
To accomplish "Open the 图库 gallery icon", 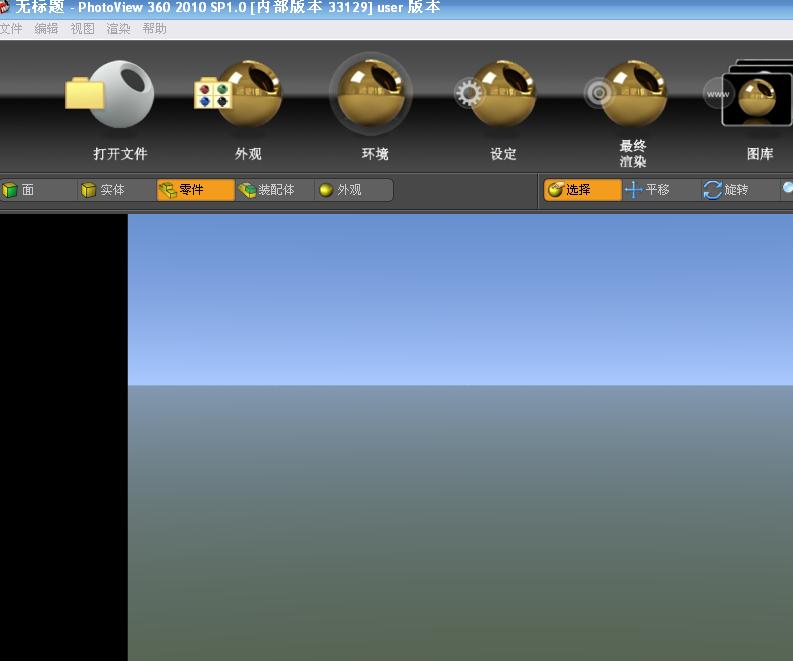I will [748, 94].
